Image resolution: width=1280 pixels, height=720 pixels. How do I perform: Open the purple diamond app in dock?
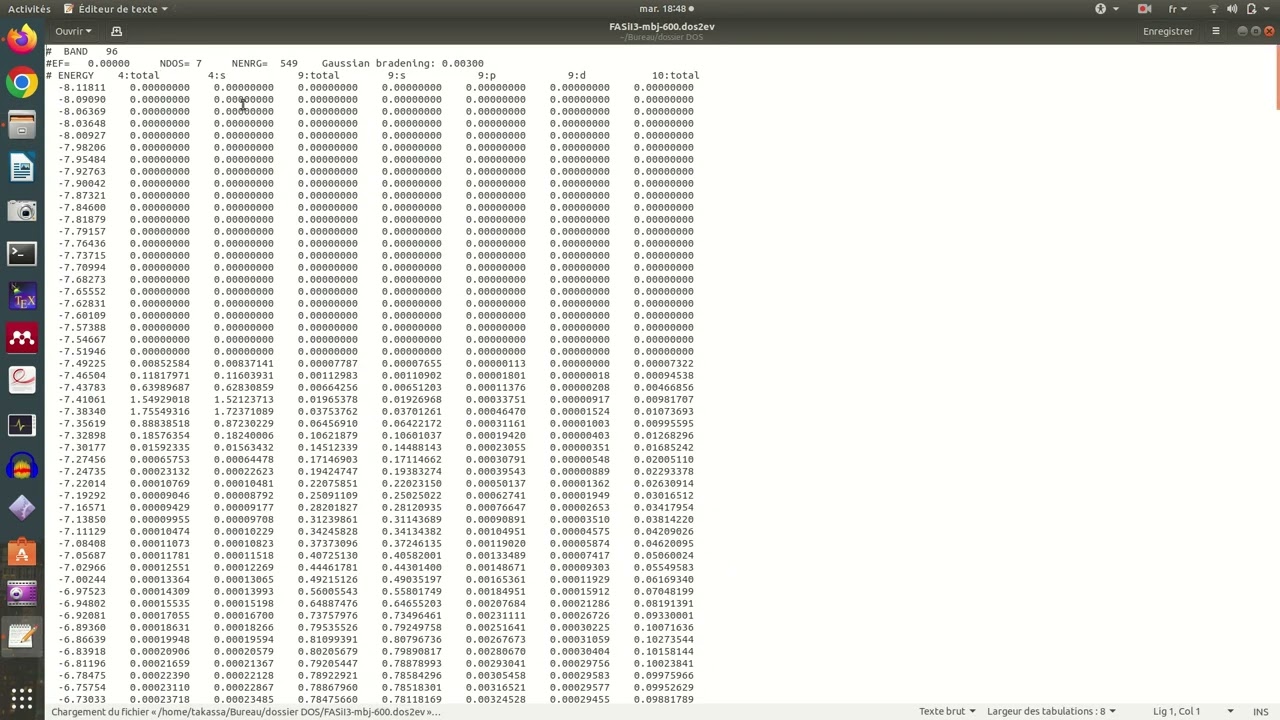tap(22, 510)
